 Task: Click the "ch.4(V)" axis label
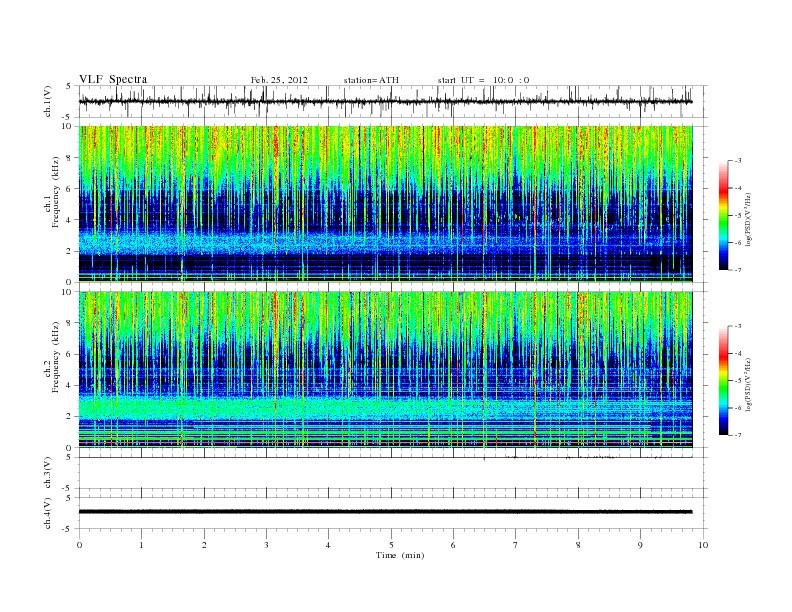[48, 513]
